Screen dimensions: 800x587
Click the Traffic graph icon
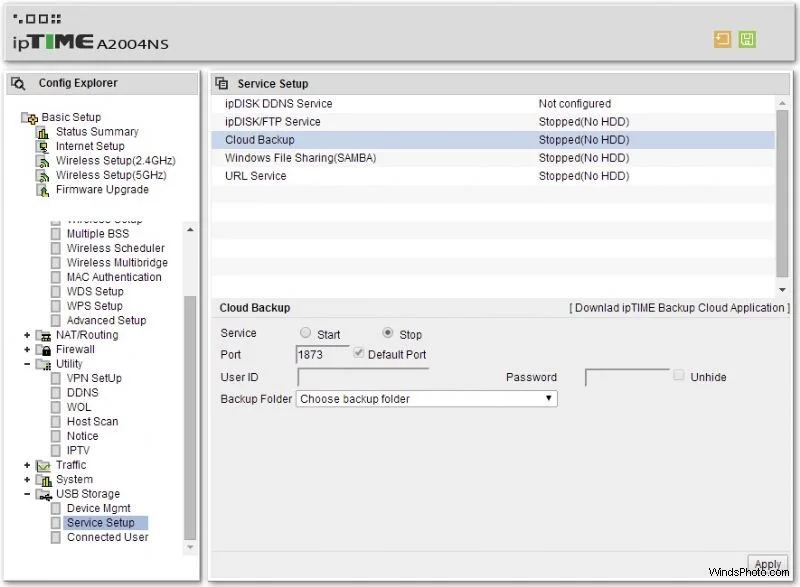(x=44, y=466)
